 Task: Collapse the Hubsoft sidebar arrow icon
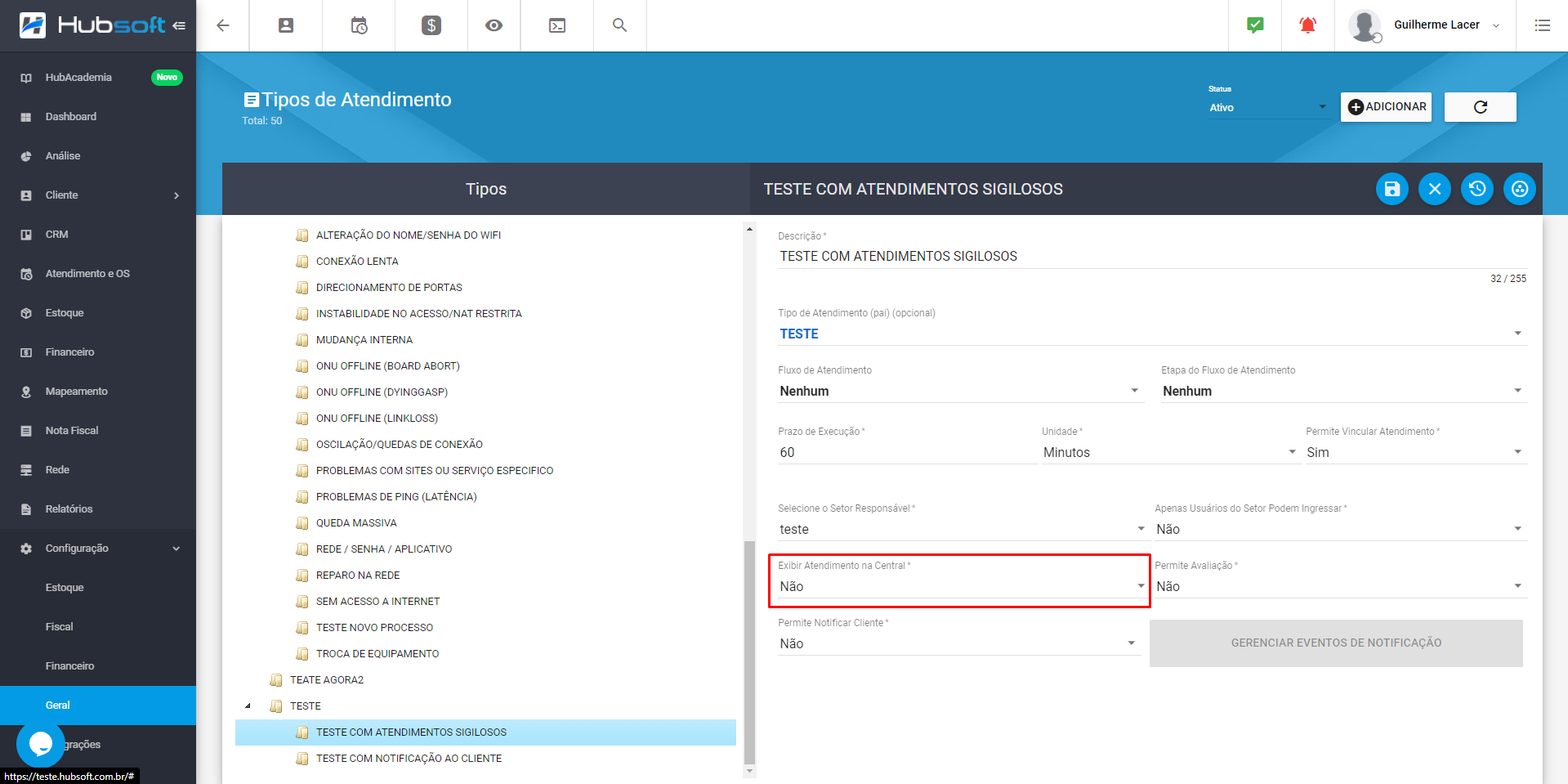coord(179,25)
